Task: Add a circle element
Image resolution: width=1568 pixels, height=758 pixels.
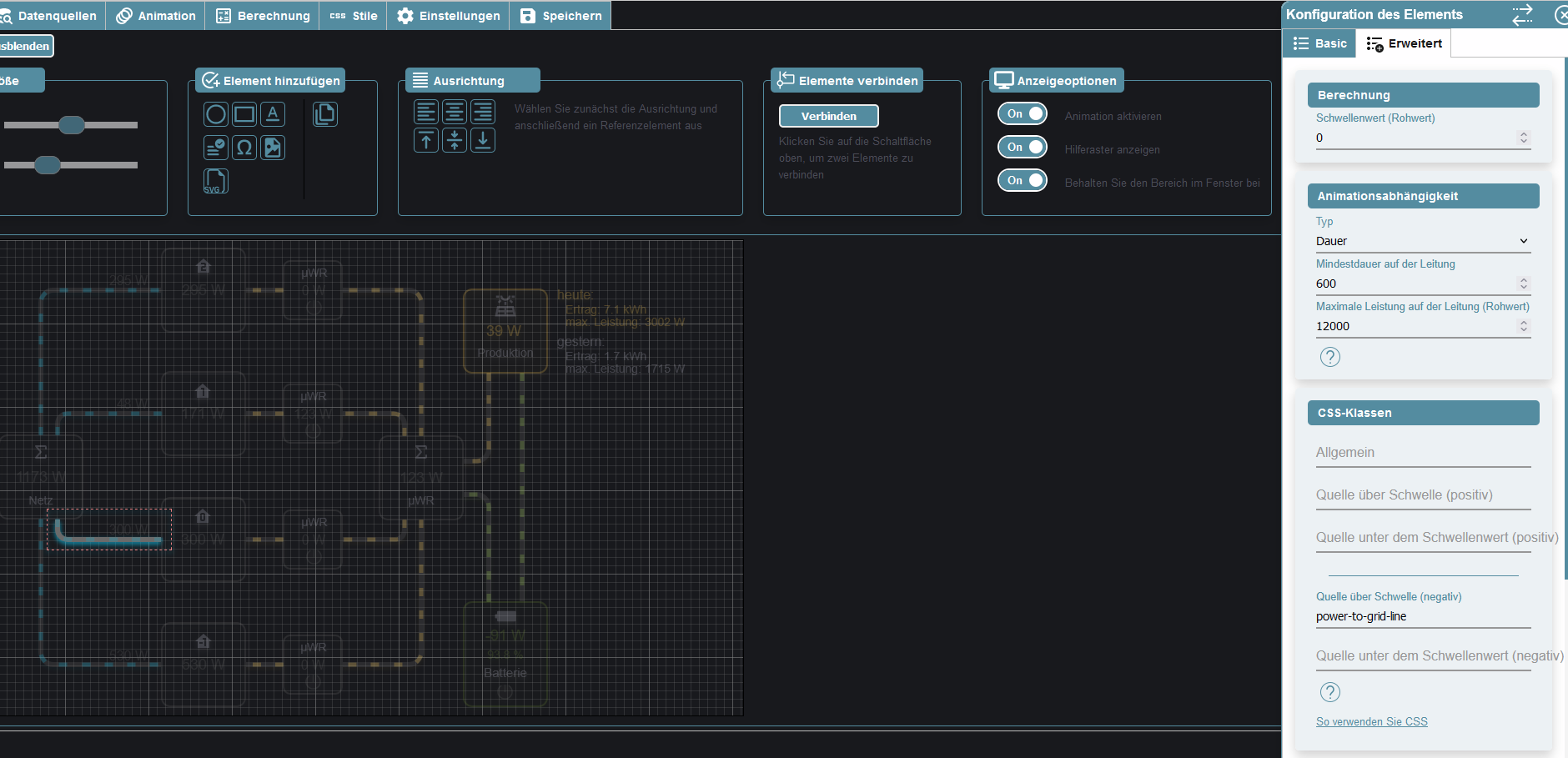Action: click(216, 114)
